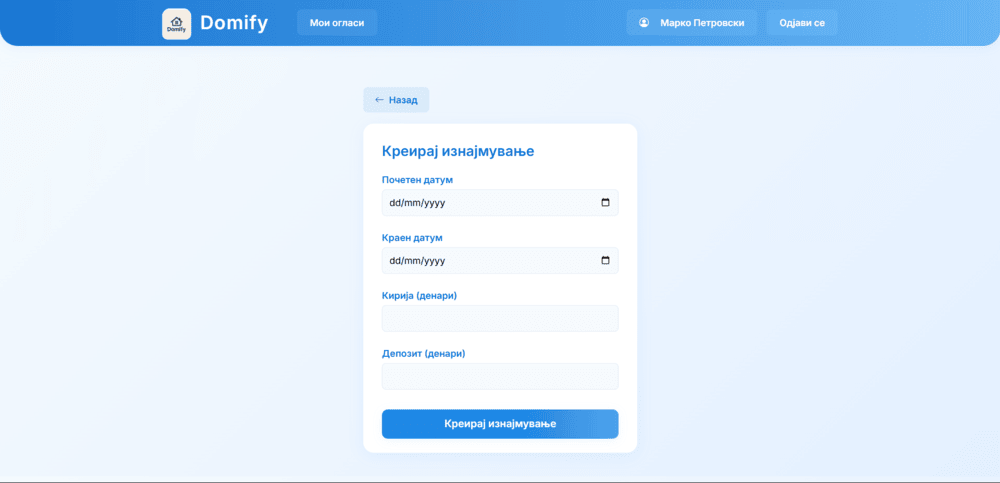This screenshot has width=1000, height=483.
Task: Click the Депозит (денари) label
Action: coord(423,353)
